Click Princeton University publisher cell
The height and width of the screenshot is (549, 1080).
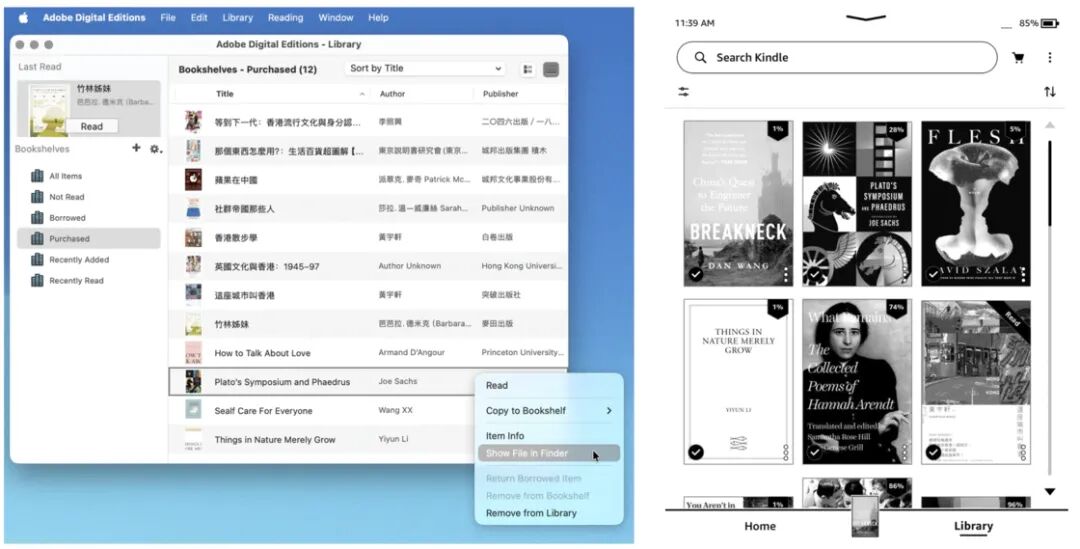tap(522, 353)
